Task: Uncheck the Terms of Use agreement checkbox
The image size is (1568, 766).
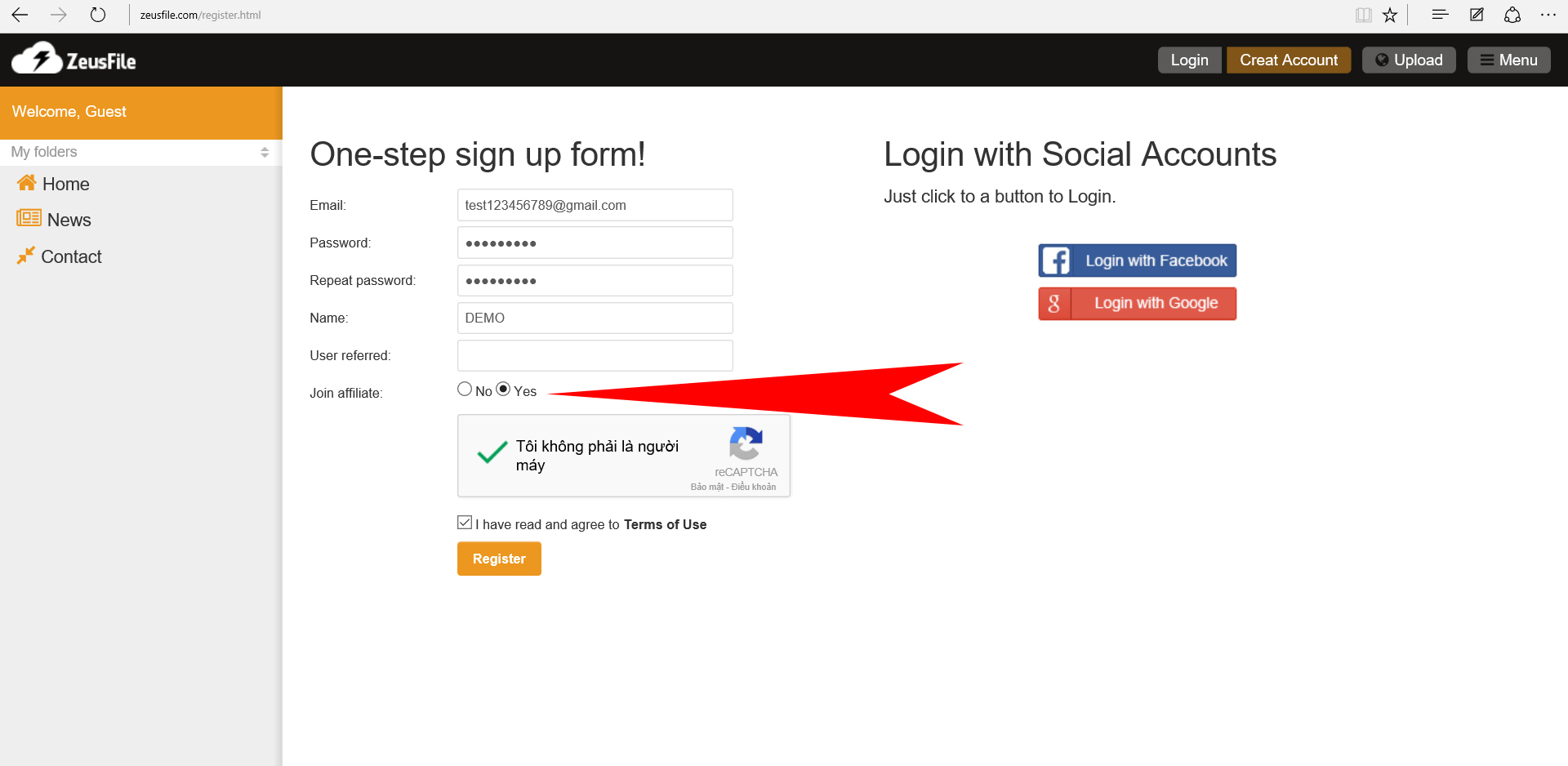Action: click(465, 523)
